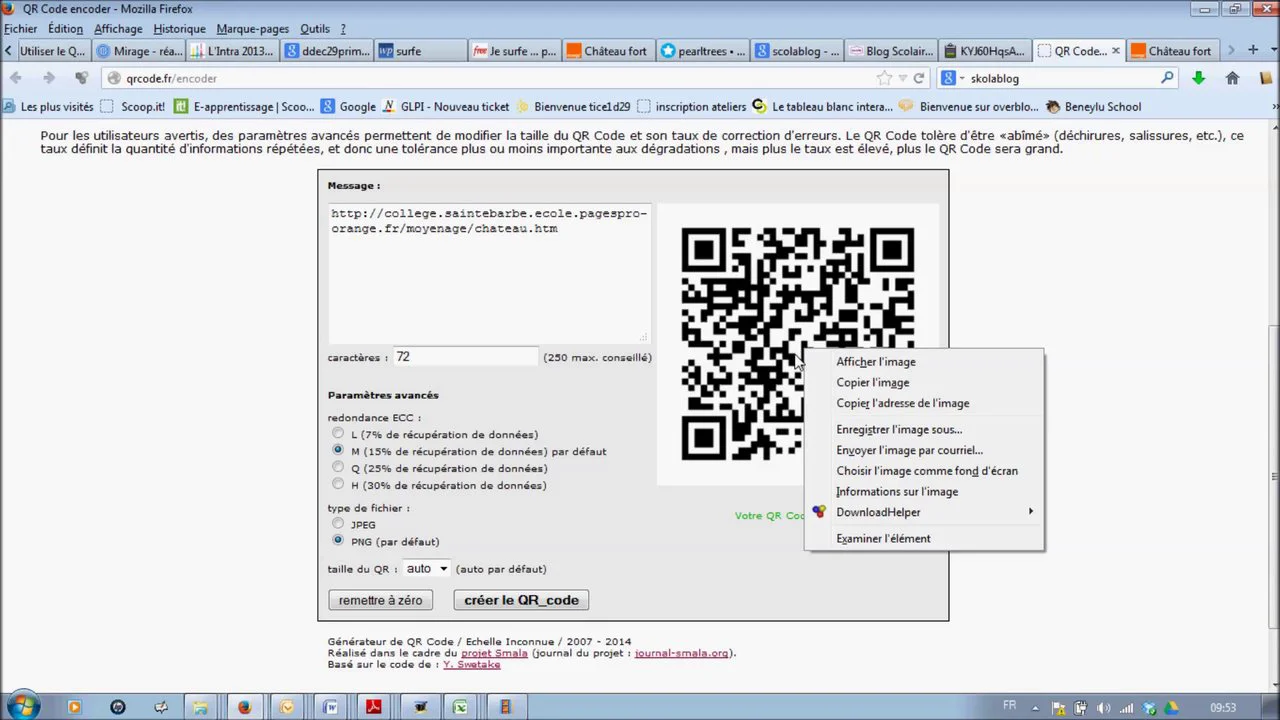
Task: Click inside the message text area
Action: (x=489, y=273)
